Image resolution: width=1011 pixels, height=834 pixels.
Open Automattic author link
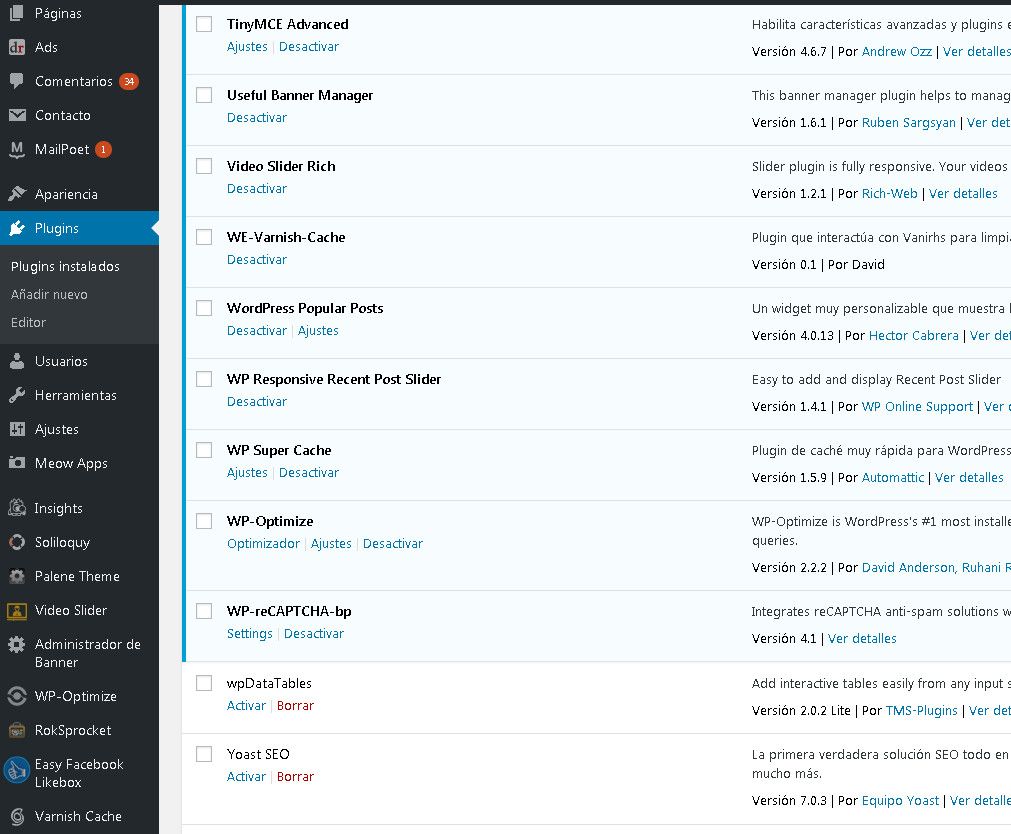(892, 477)
